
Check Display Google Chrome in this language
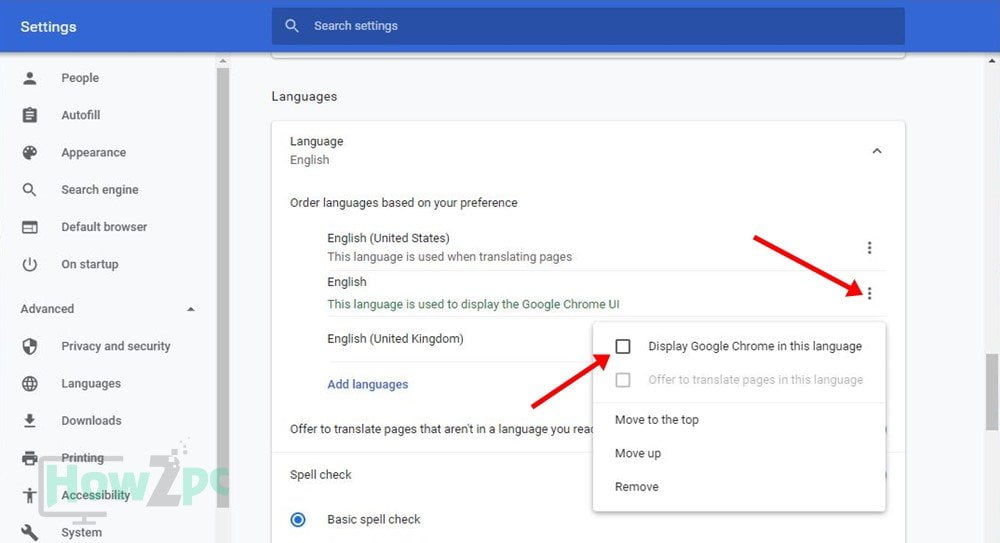tap(622, 346)
